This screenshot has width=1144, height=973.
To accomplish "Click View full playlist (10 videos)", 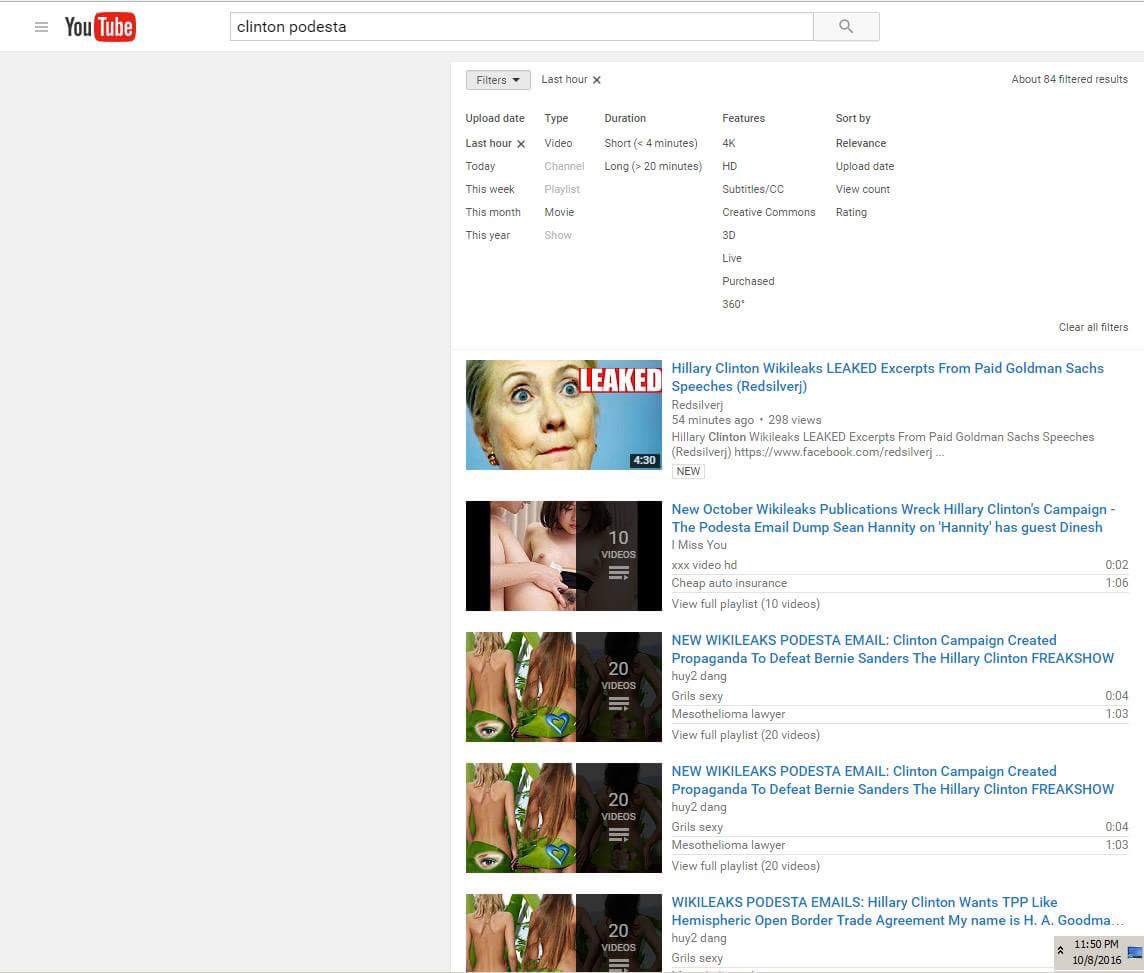I will pyautogui.click(x=746, y=604).
